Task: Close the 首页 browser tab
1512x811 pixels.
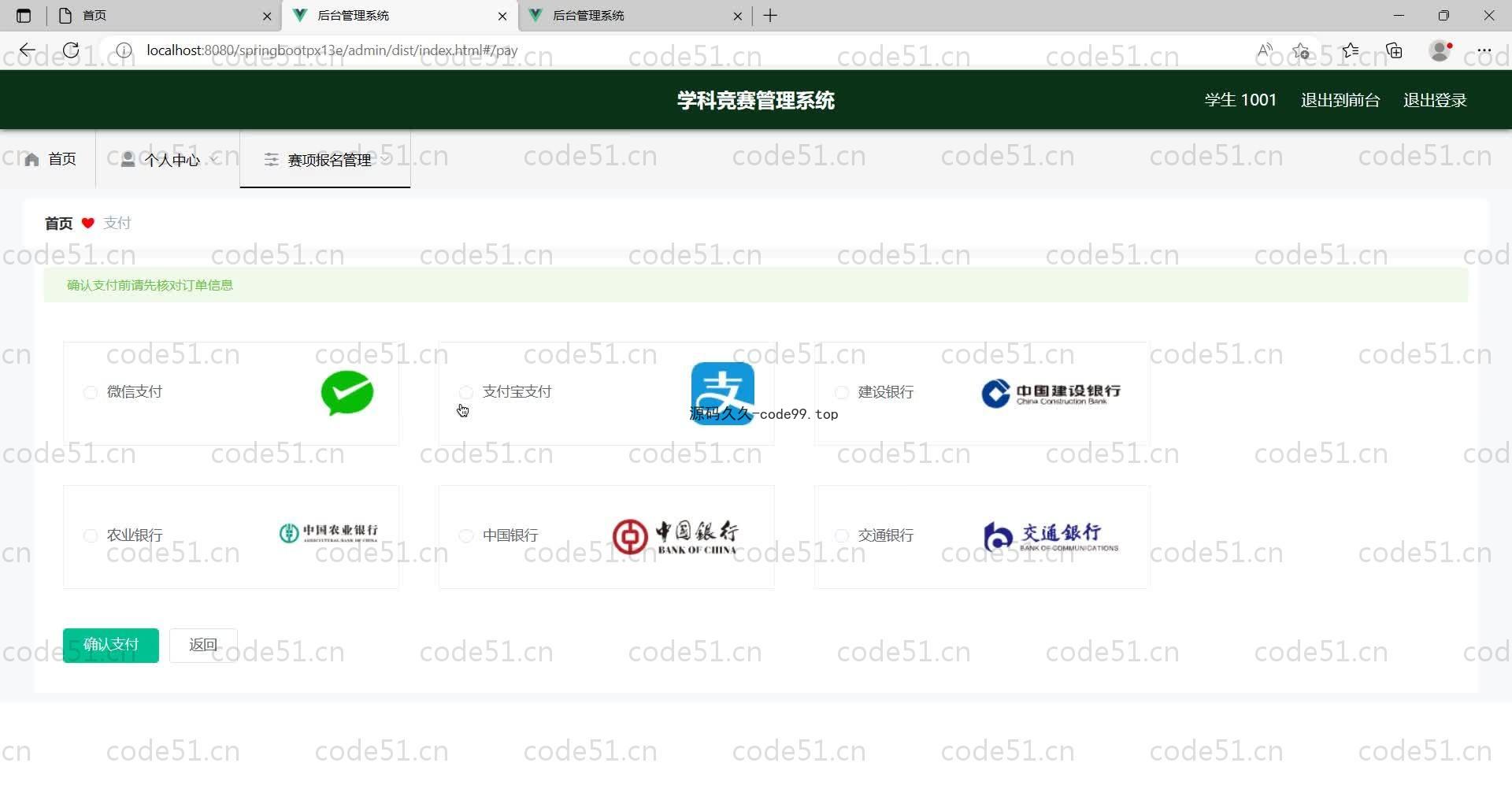Action: 267,16
